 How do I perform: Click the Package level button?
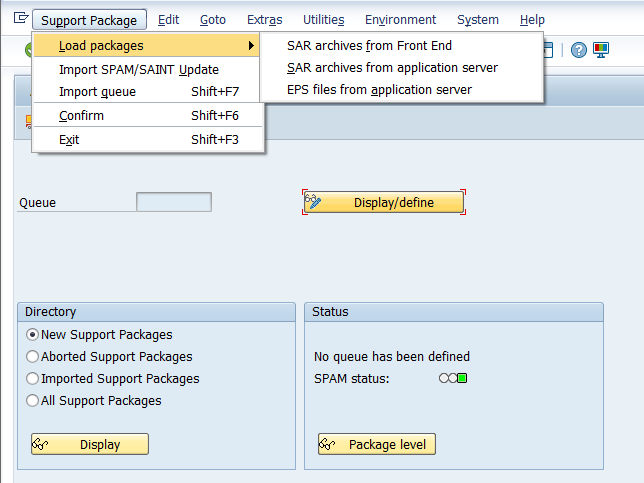point(377,444)
